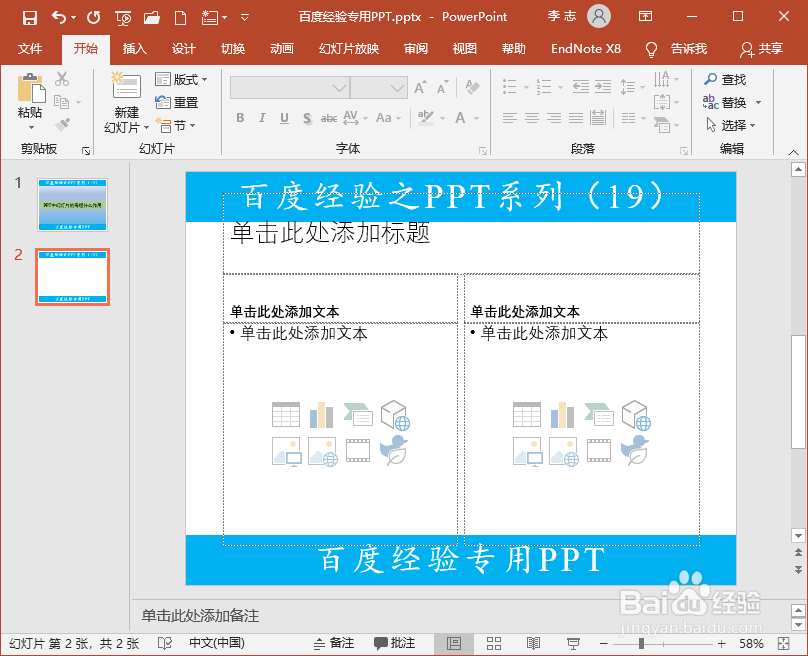Switch to Reading view in status bar
Screen dimensions: 808x656
click(533, 643)
